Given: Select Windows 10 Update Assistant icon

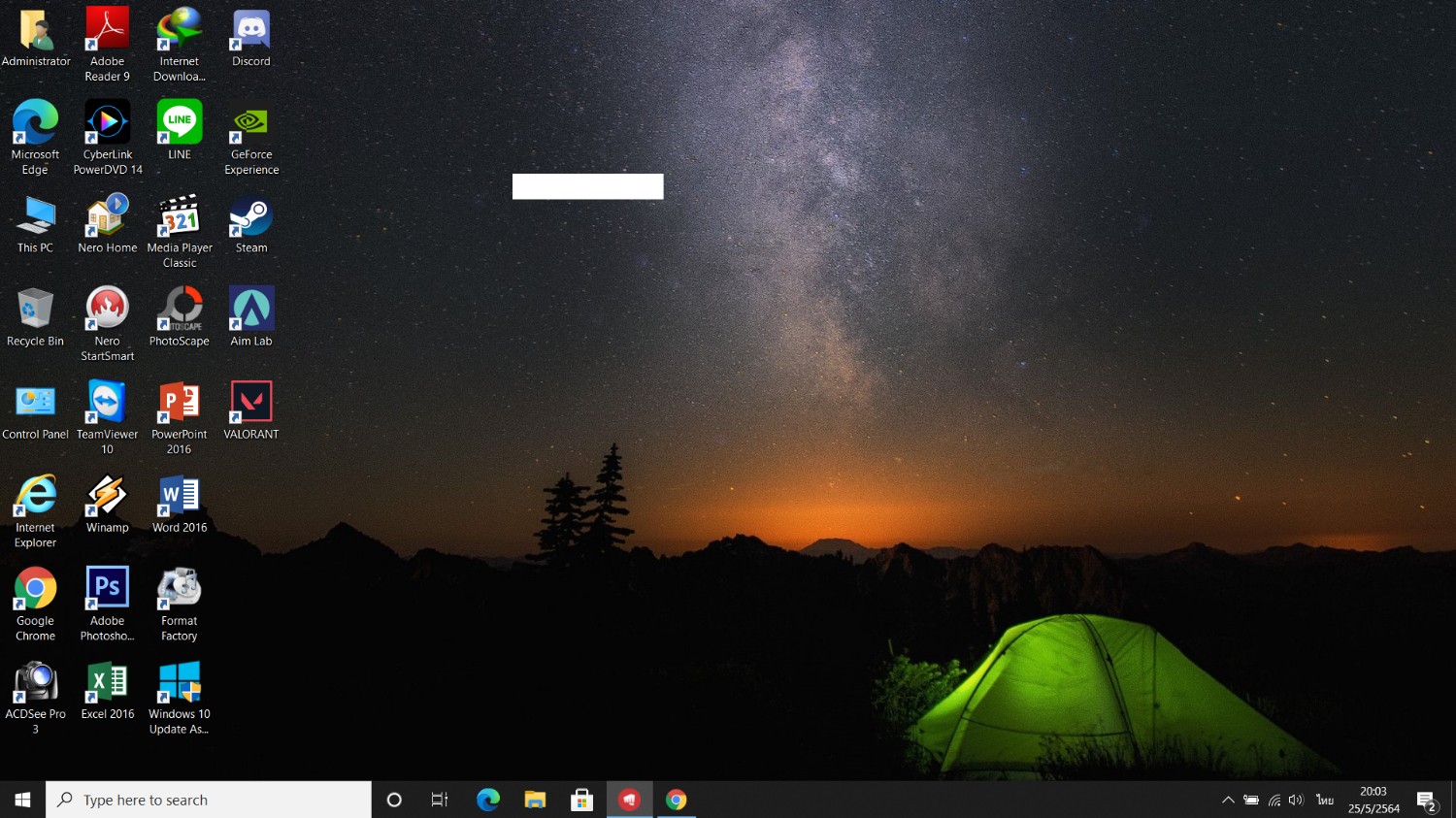Looking at the screenshot, I should coord(180,697).
